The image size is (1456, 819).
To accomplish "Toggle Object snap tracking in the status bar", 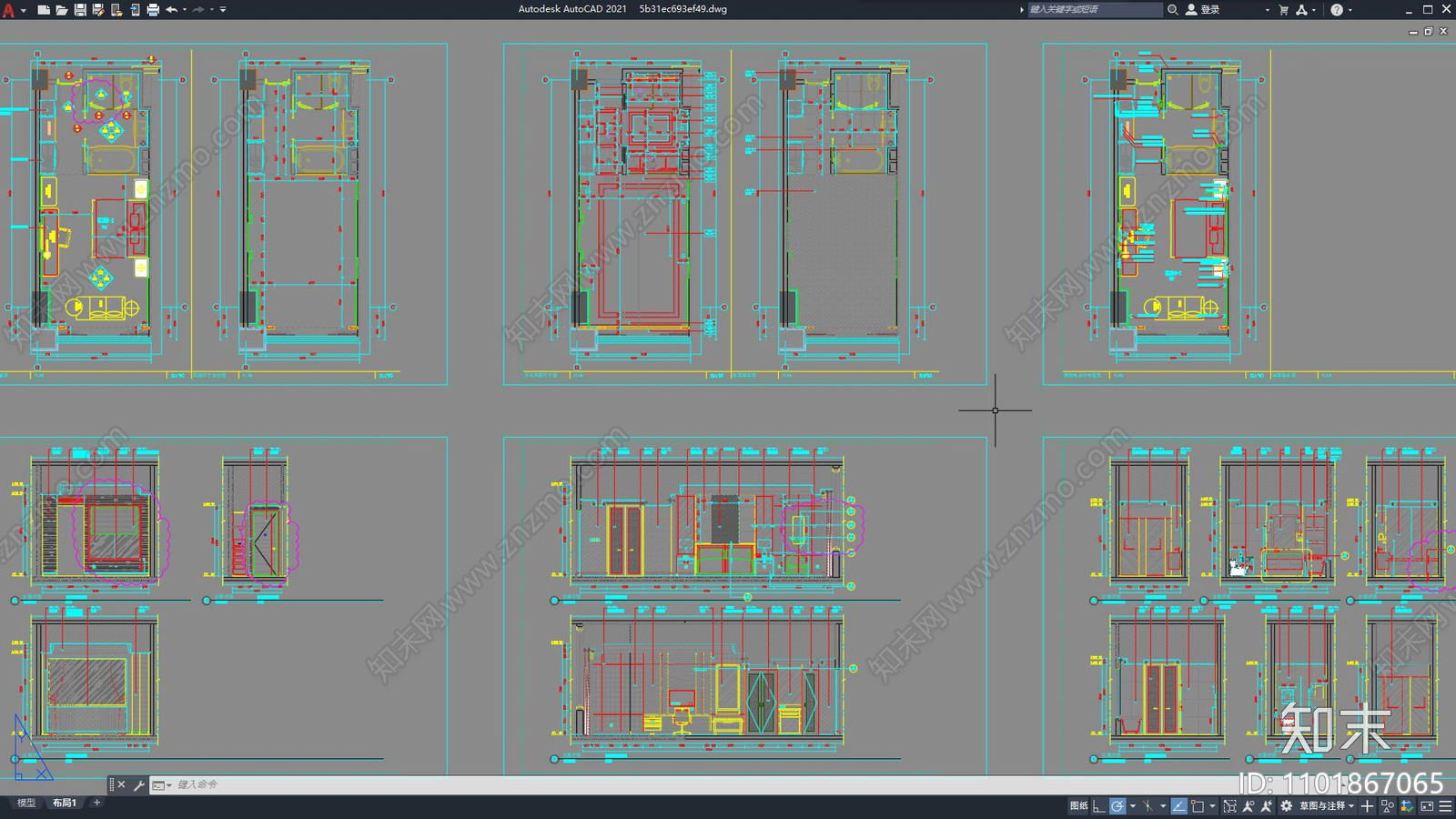I will click(1179, 805).
